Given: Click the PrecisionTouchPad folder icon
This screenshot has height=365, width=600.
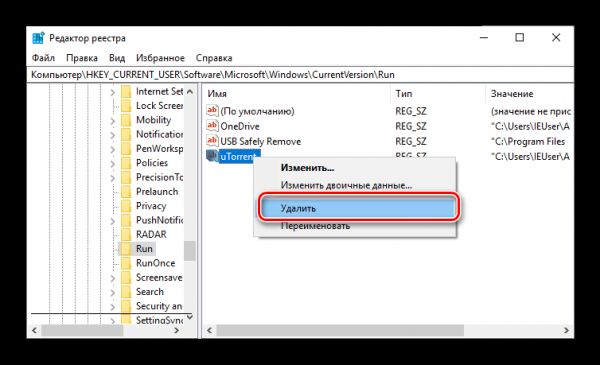Looking at the screenshot, I should click(126, 177).
